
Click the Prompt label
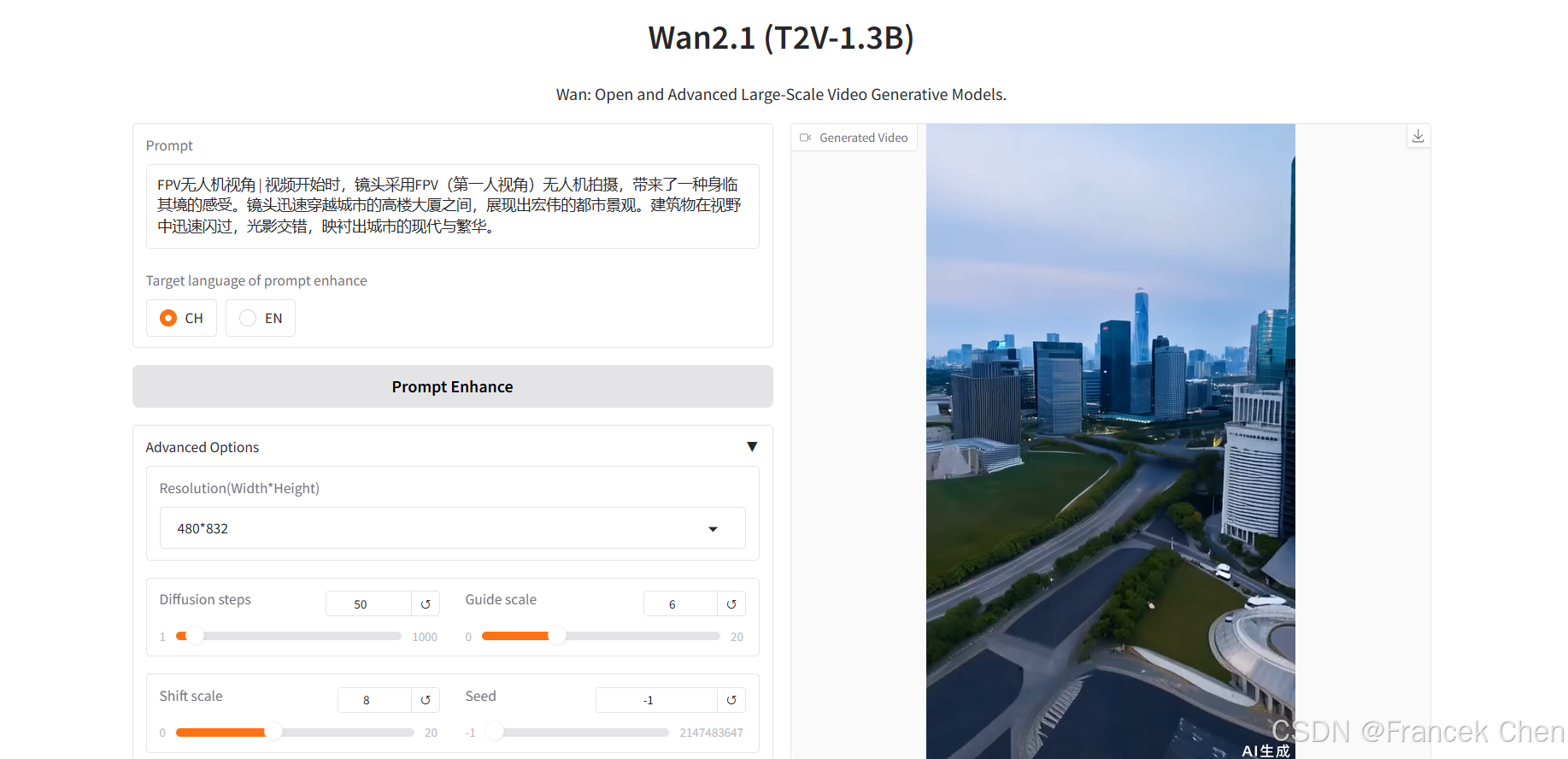169,145
